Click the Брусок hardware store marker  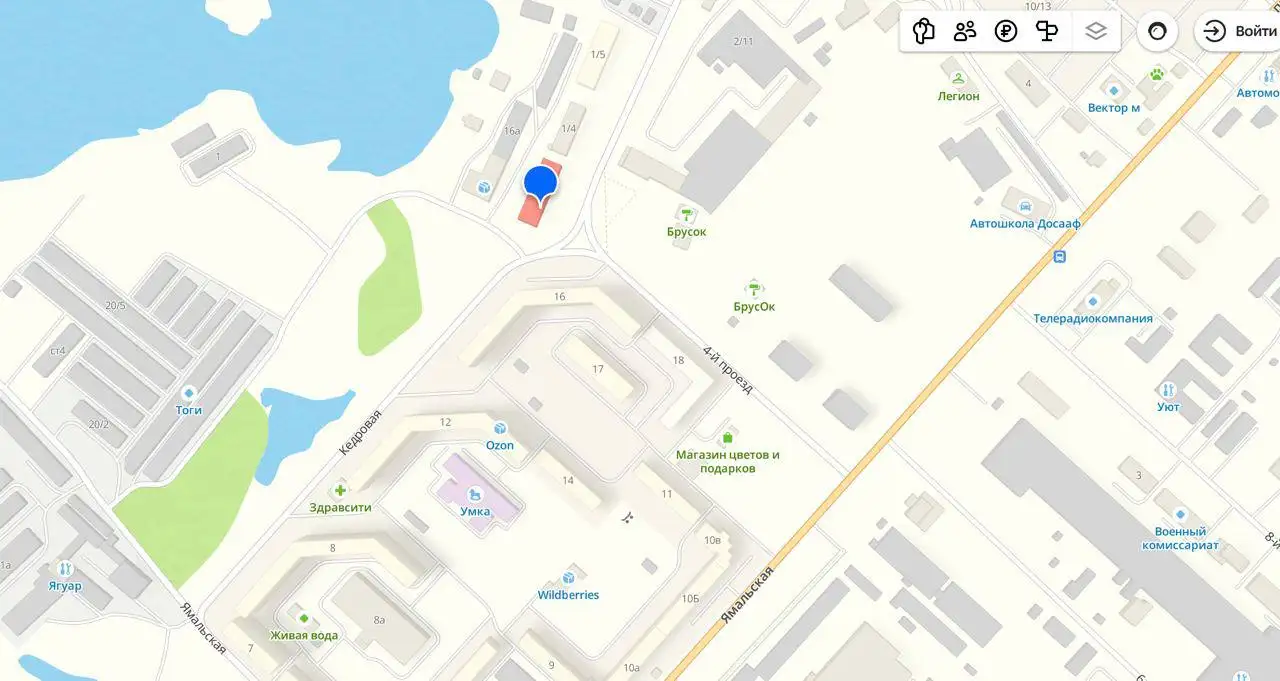click(687, 213)
